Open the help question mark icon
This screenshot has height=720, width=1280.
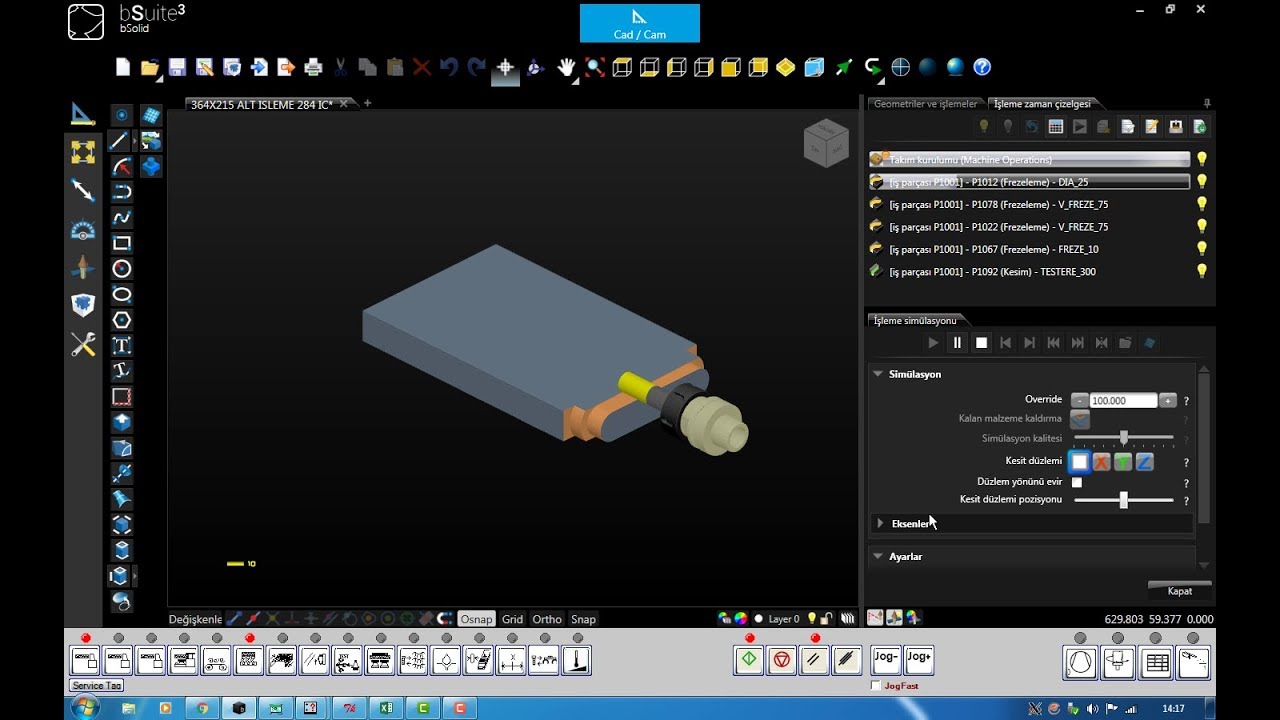(982, 67)
